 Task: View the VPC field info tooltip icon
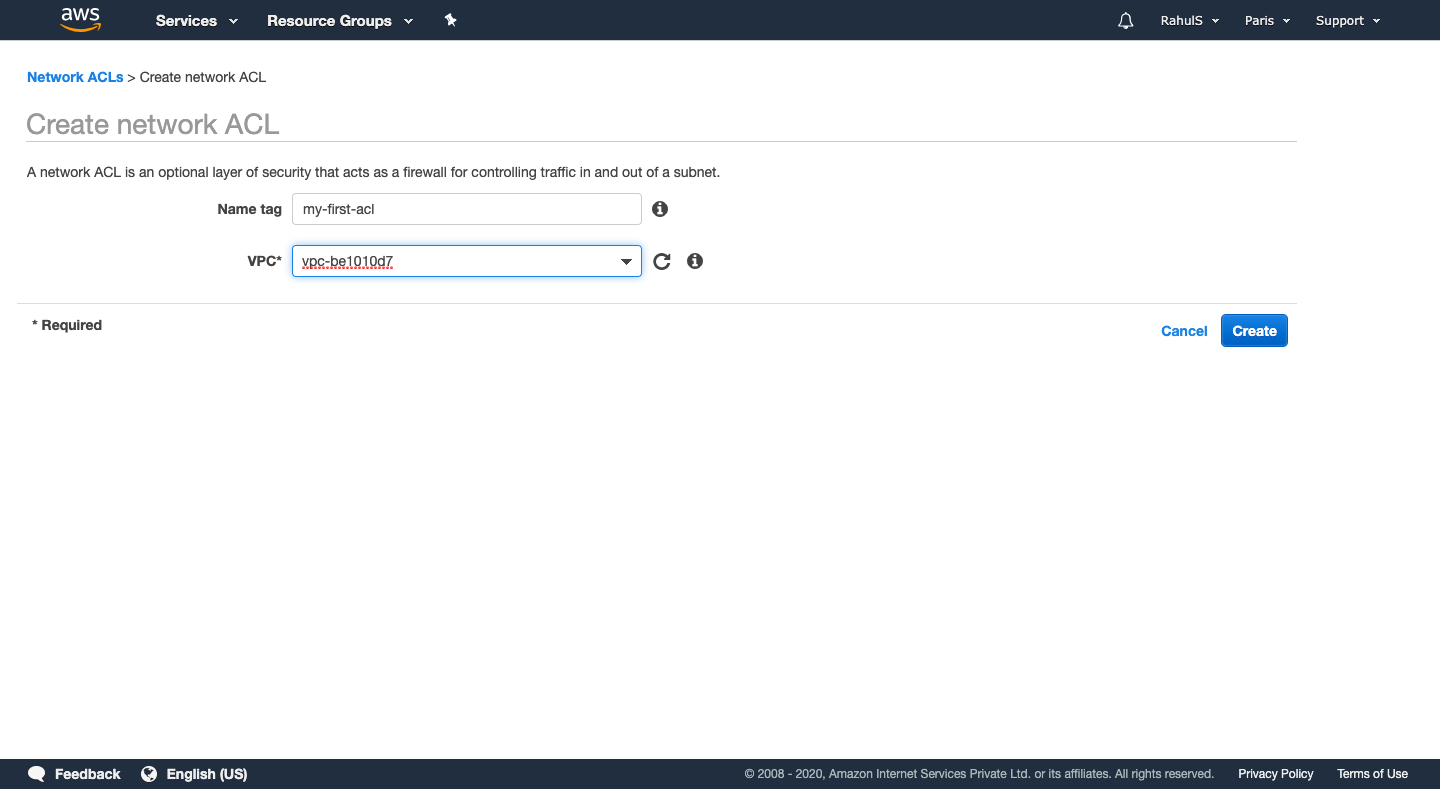click(x=695, y=261)
